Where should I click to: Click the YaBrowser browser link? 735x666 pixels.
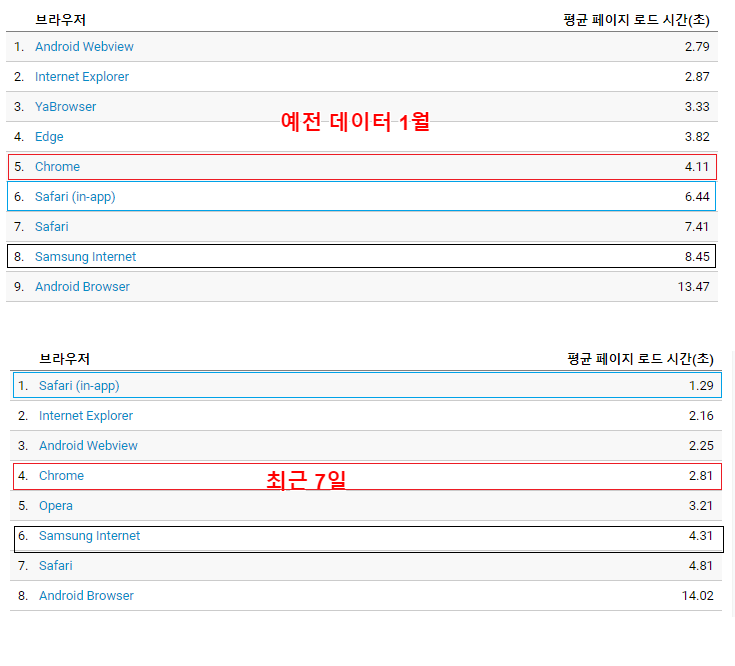[66, 107]
